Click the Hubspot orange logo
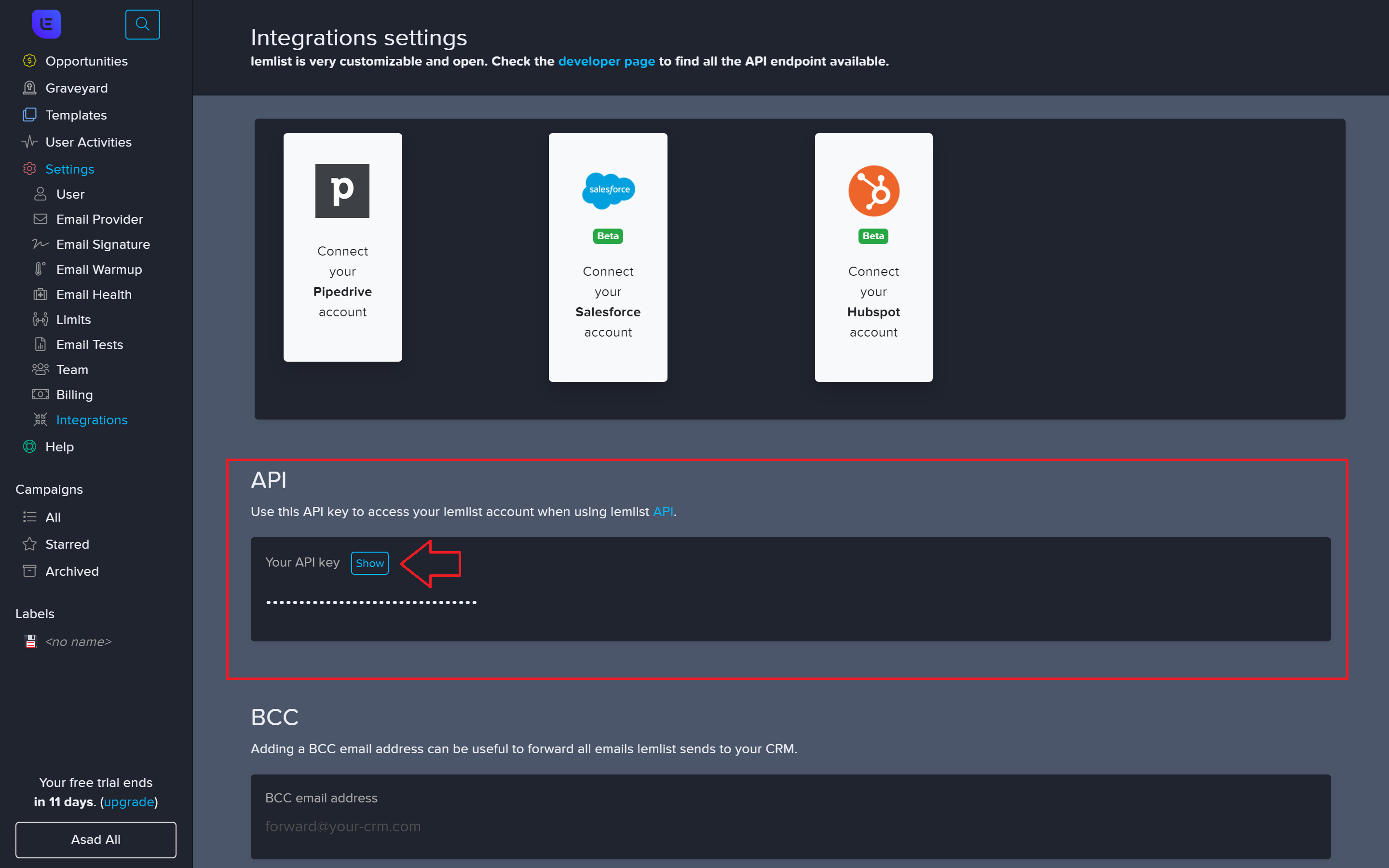Viewport: 1389px width, 868px height. click(x=873, y=190)
